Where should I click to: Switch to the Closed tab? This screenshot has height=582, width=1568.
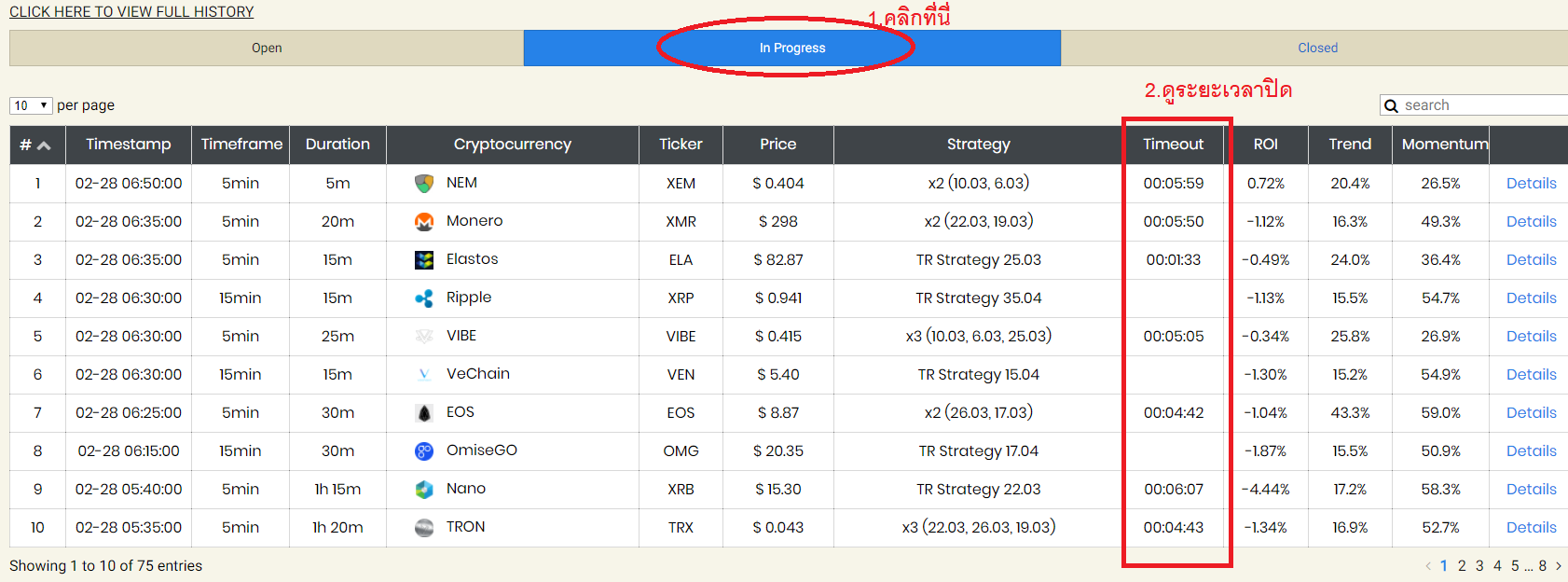coord(1316,48)
